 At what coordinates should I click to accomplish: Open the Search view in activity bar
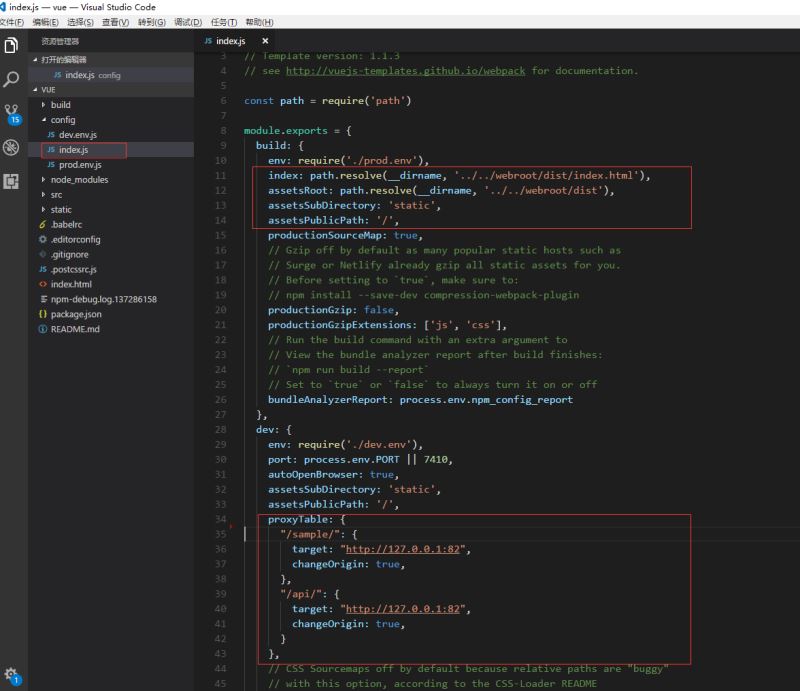(11, 79)
